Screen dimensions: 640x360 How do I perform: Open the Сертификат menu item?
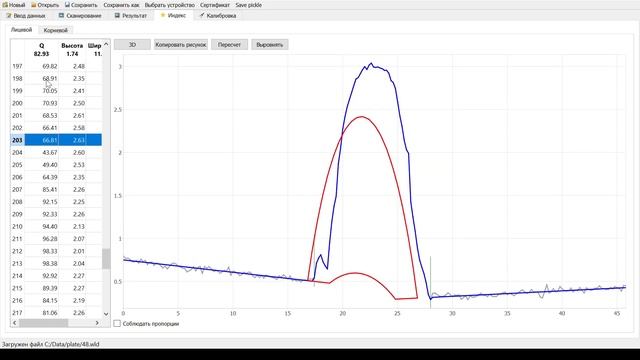pyautogui.click(x=215, y=5)
